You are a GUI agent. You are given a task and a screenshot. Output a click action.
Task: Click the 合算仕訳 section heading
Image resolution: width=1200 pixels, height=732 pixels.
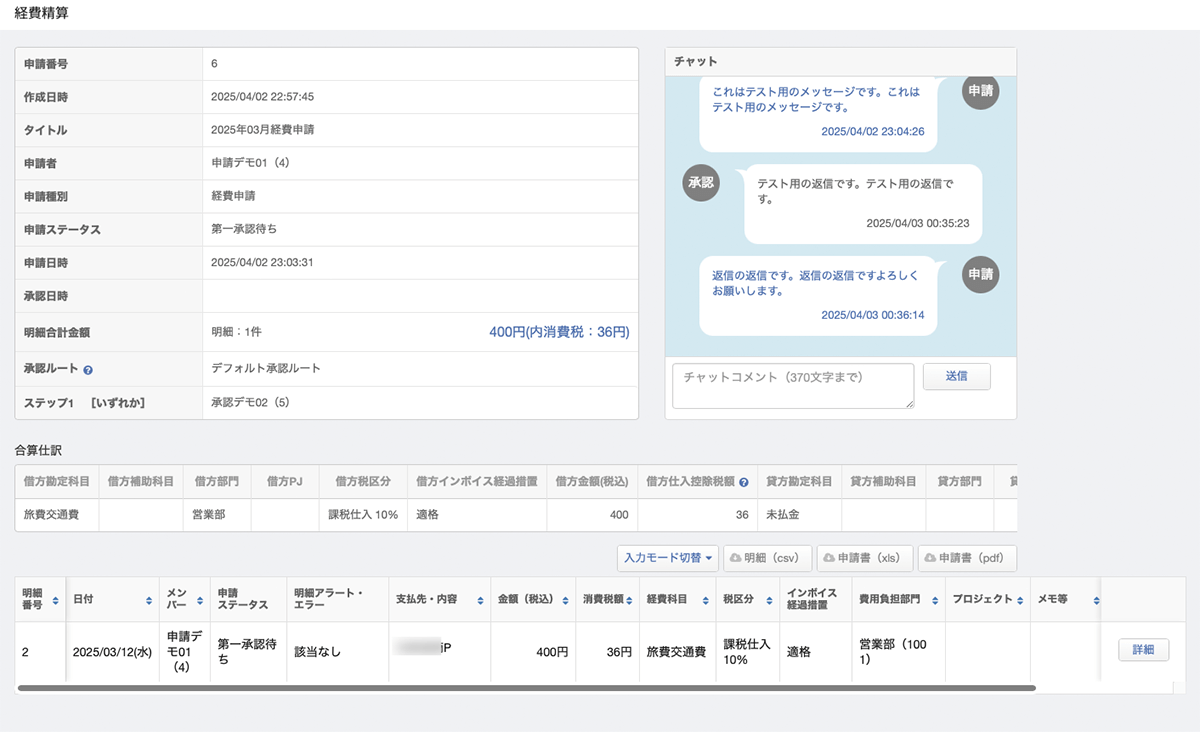(x=39, y=451)
